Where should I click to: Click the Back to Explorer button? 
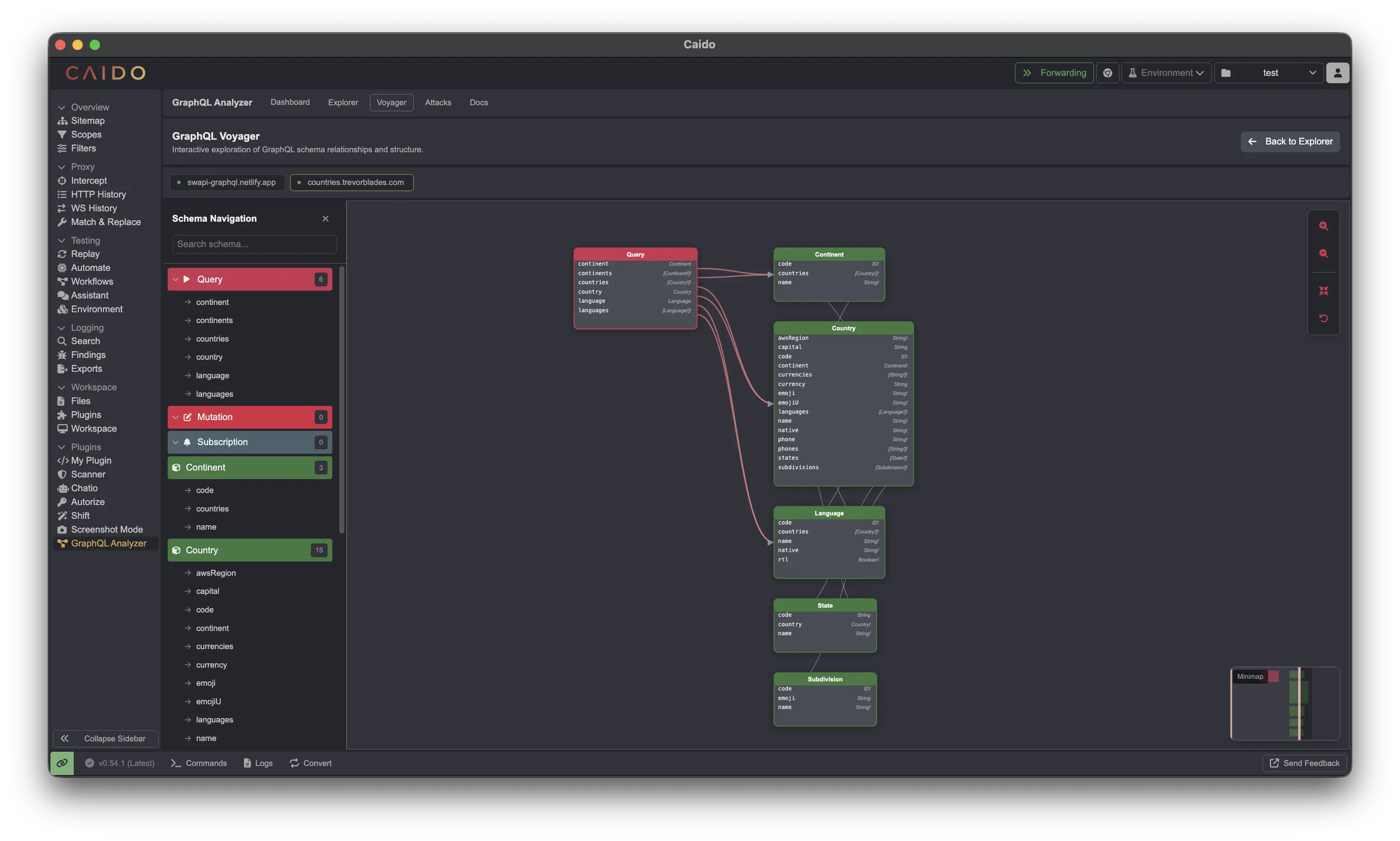(x=1290, y=141)
